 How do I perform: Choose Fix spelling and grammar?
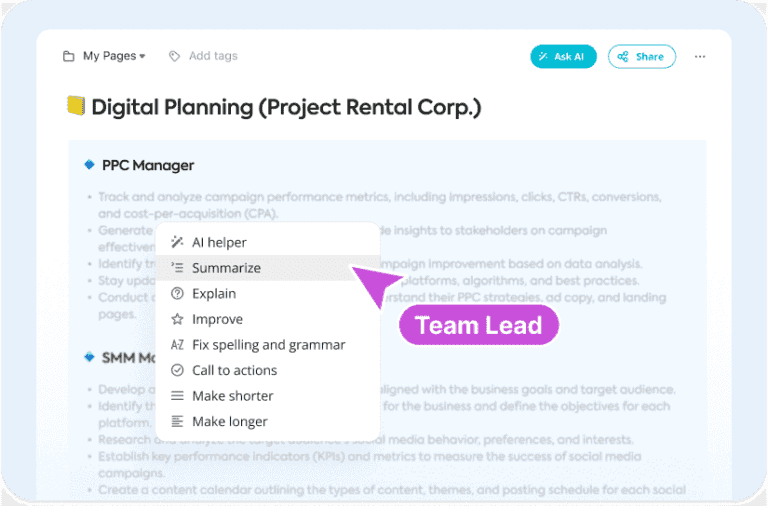(268, 345)
